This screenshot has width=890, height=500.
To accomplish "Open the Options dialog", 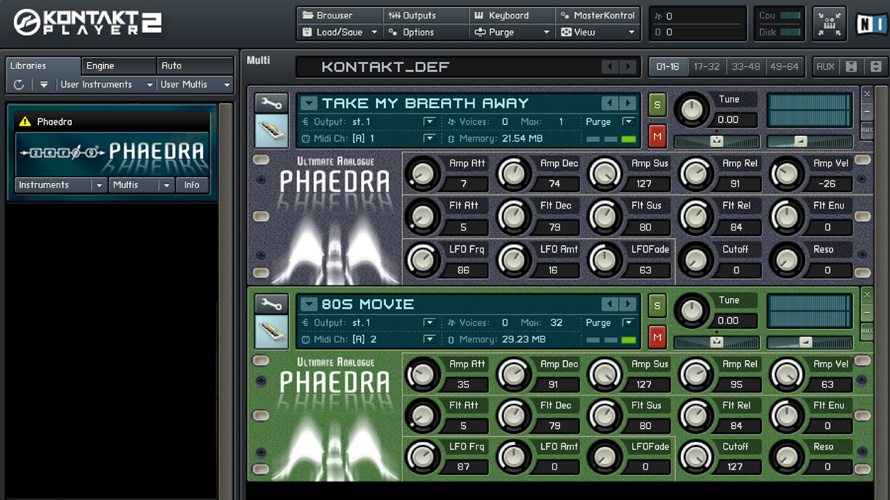I will (426, 32).
